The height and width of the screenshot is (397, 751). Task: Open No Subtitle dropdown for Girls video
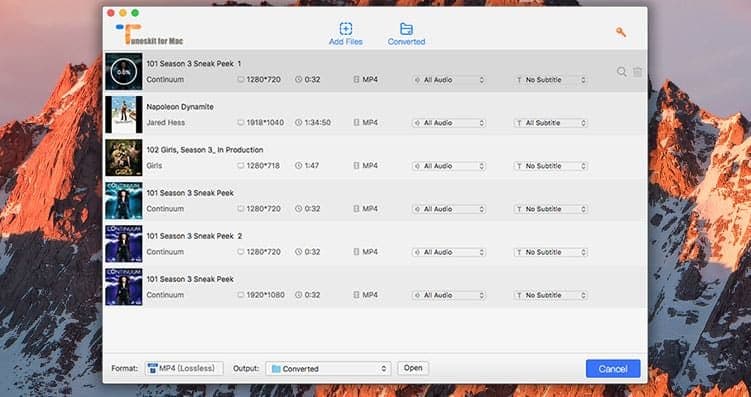[x=551, y=166]
